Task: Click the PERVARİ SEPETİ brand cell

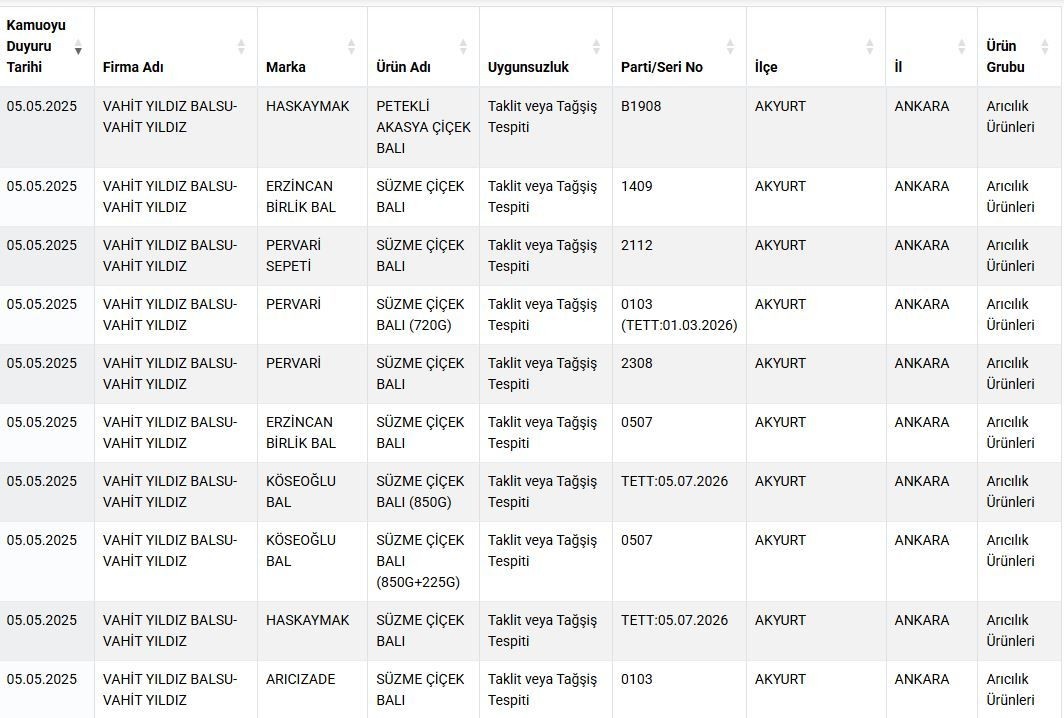Action: 312,256
